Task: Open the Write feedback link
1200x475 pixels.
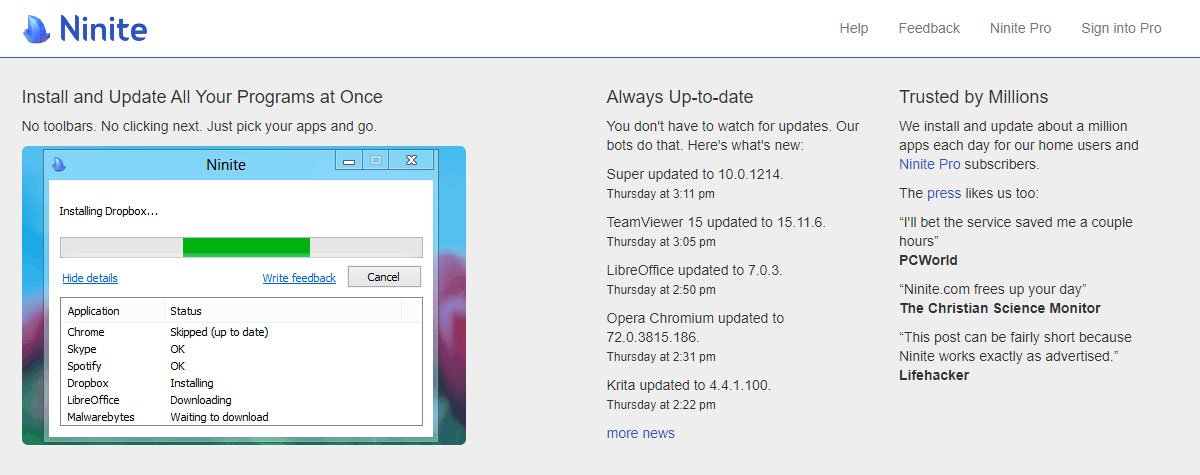Action: tap(299, 278)
